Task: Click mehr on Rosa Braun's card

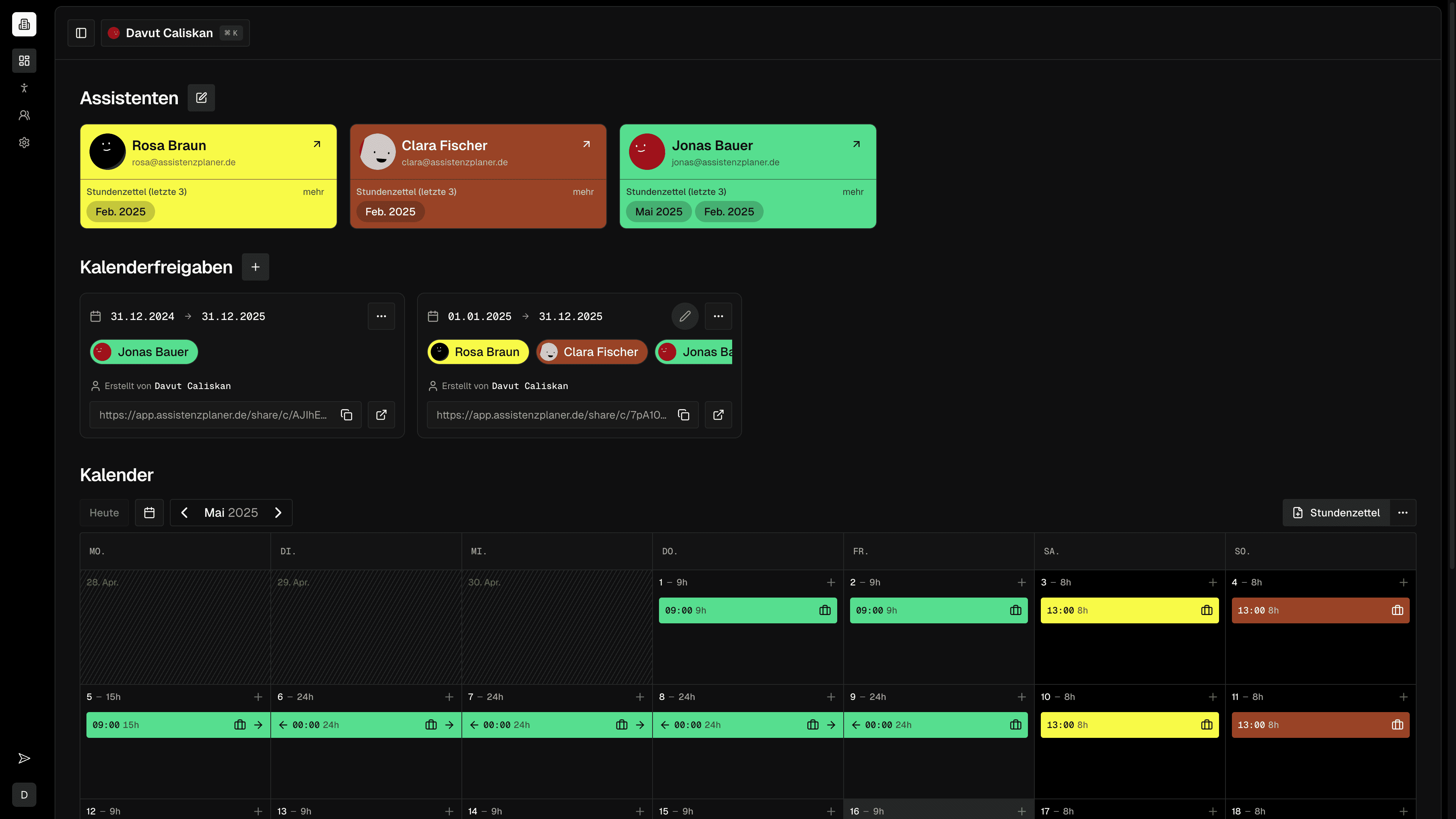Action: [x=313, y=191]
